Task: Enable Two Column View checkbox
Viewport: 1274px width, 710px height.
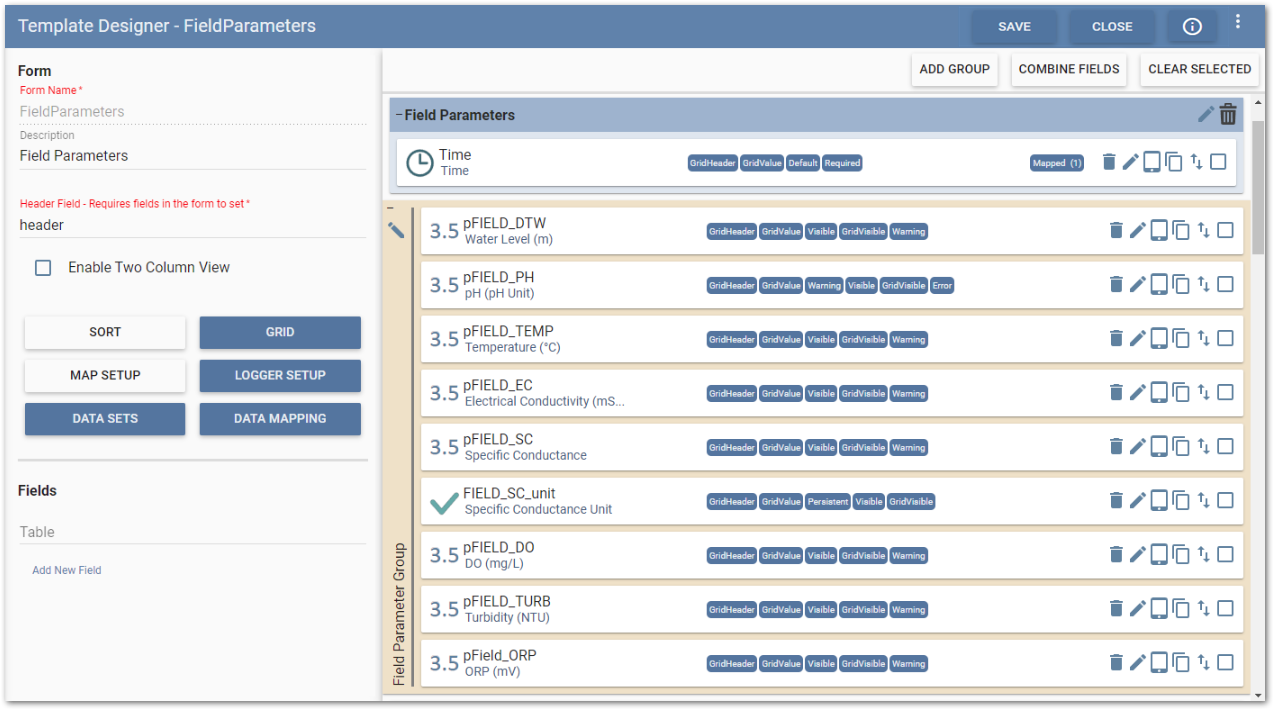Action: 43,268
